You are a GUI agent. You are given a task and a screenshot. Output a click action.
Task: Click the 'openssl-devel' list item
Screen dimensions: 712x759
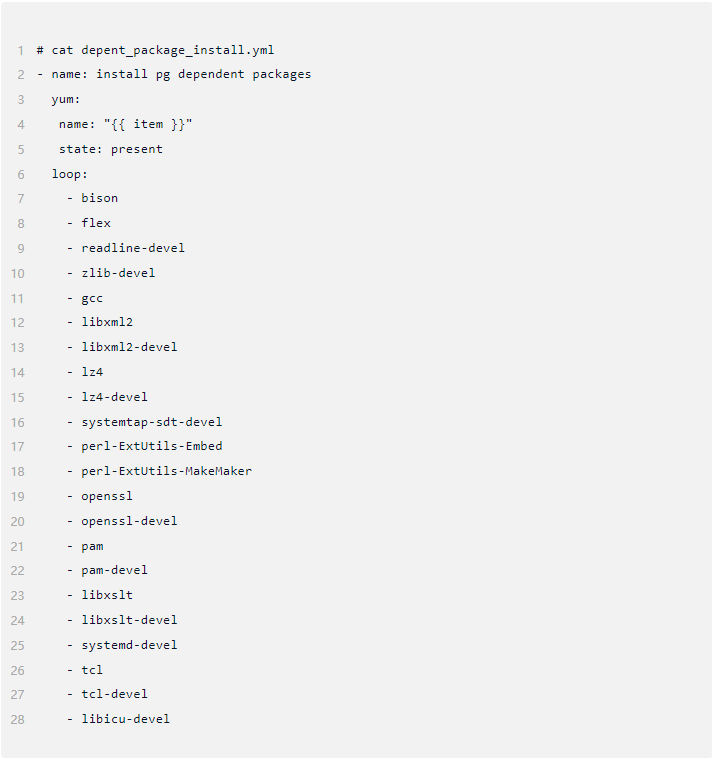click(129, 521)
